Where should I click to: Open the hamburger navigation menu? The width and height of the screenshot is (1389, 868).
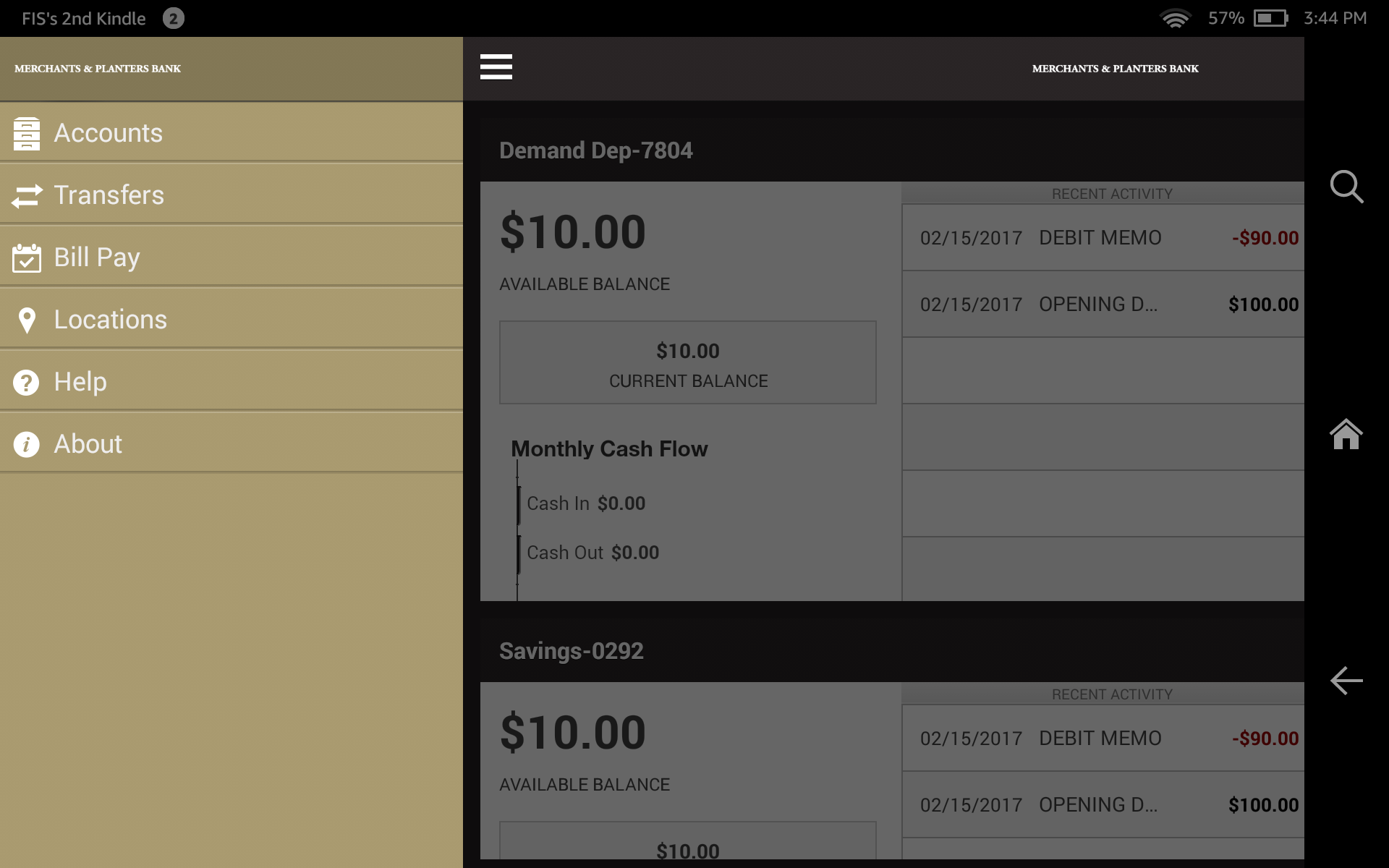pyautogui.click(x=496, y=67)
